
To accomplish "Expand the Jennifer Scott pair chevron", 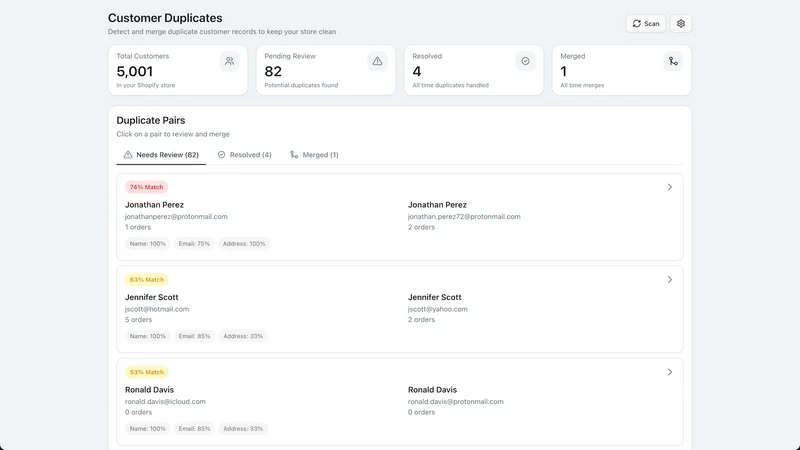I will (670, 280).
